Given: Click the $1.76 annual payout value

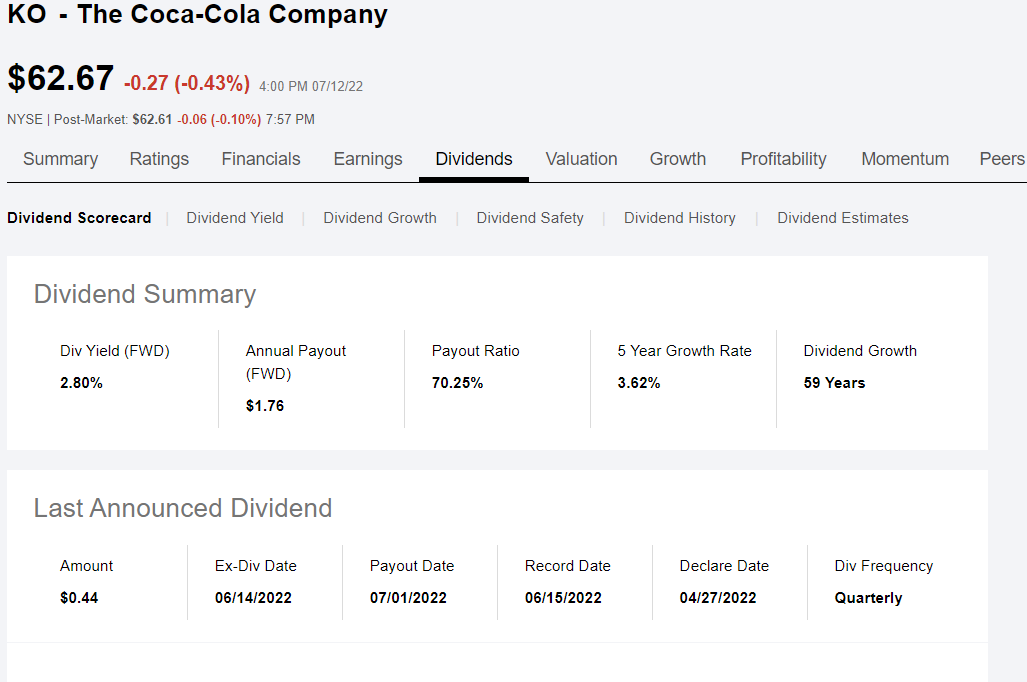Looking at the screenshot, I should pyautogui.click(x=265, y=406).
